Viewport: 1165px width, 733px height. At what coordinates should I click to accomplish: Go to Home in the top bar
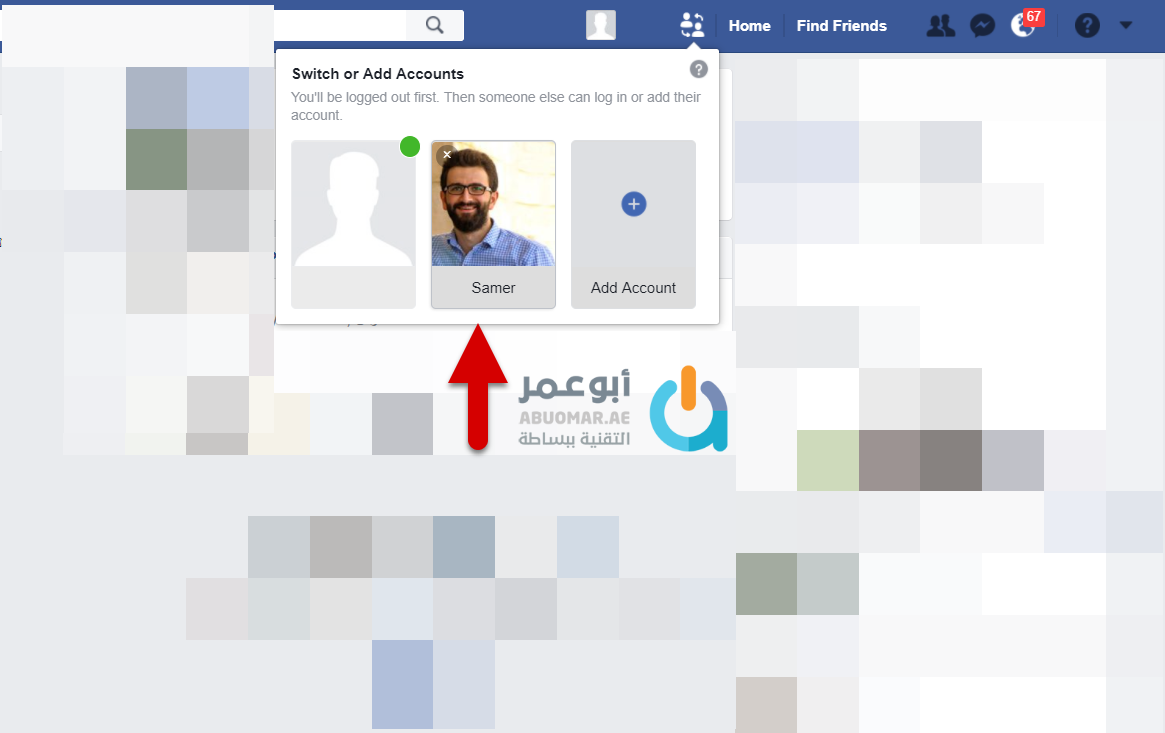[749, 26]
